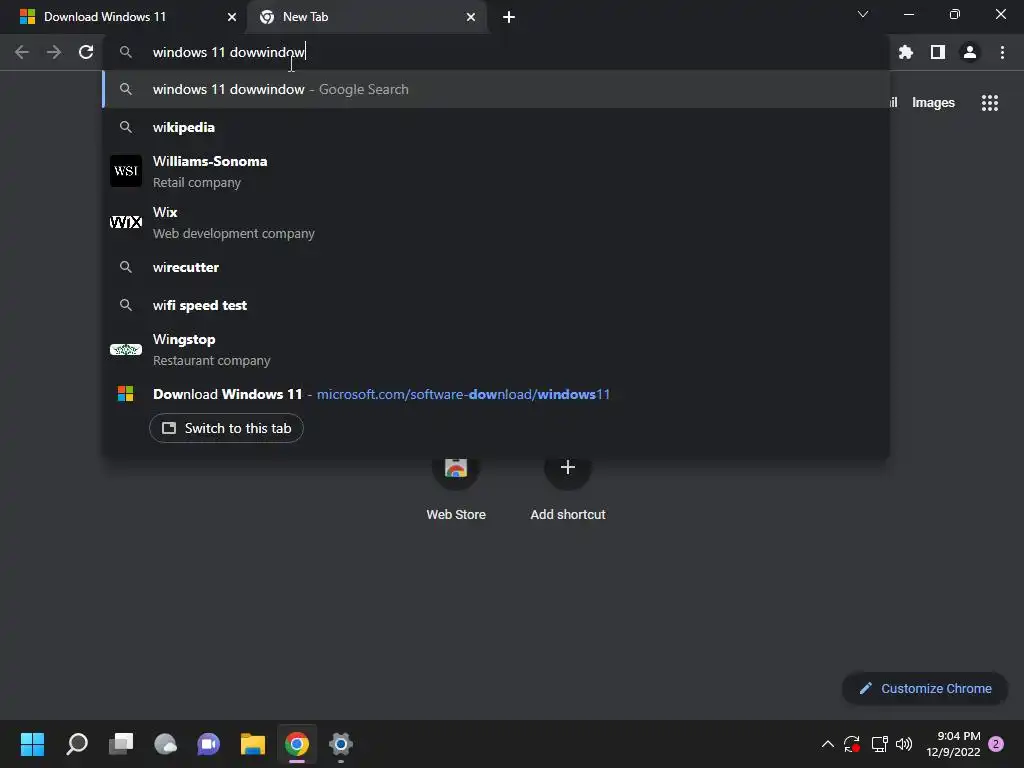Open File Explorer from the taskbar
The height and width of the screenshot is (768, 1024).
point(253,744)
